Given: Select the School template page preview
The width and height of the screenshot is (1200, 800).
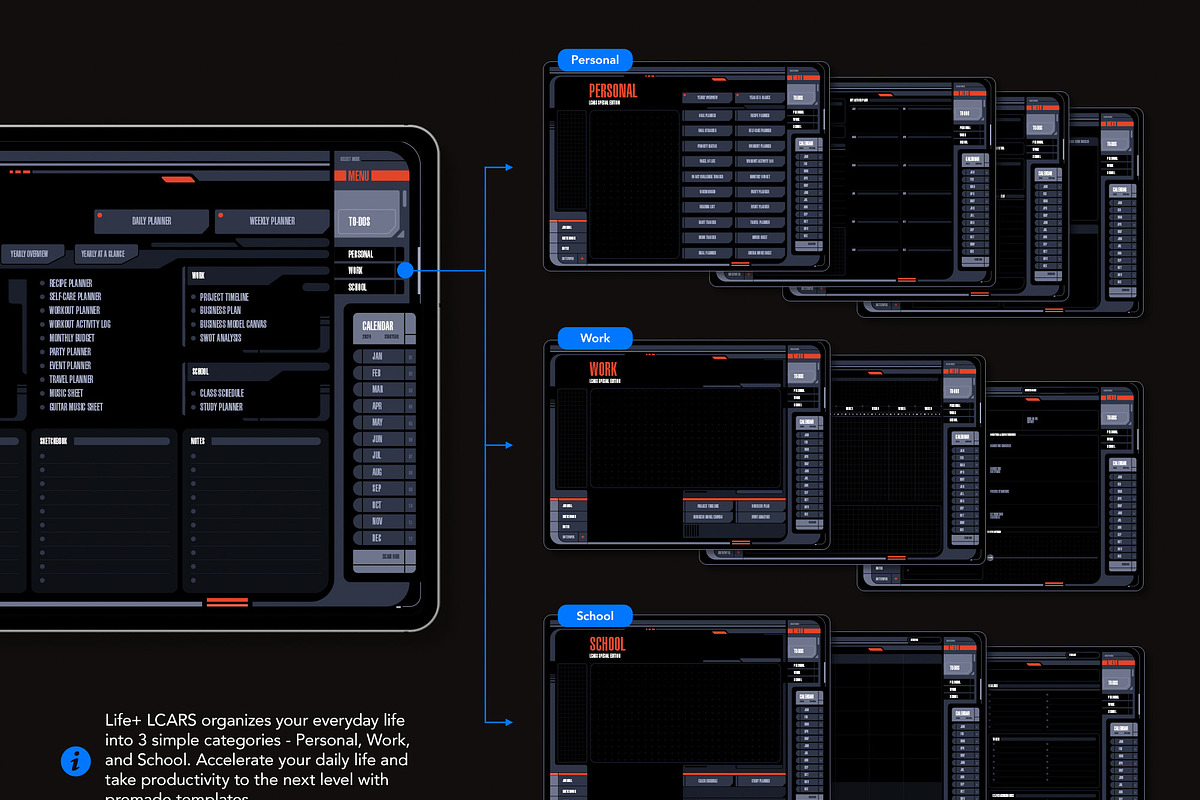Looking at the screenshot, I should click(x=687, y=708).
